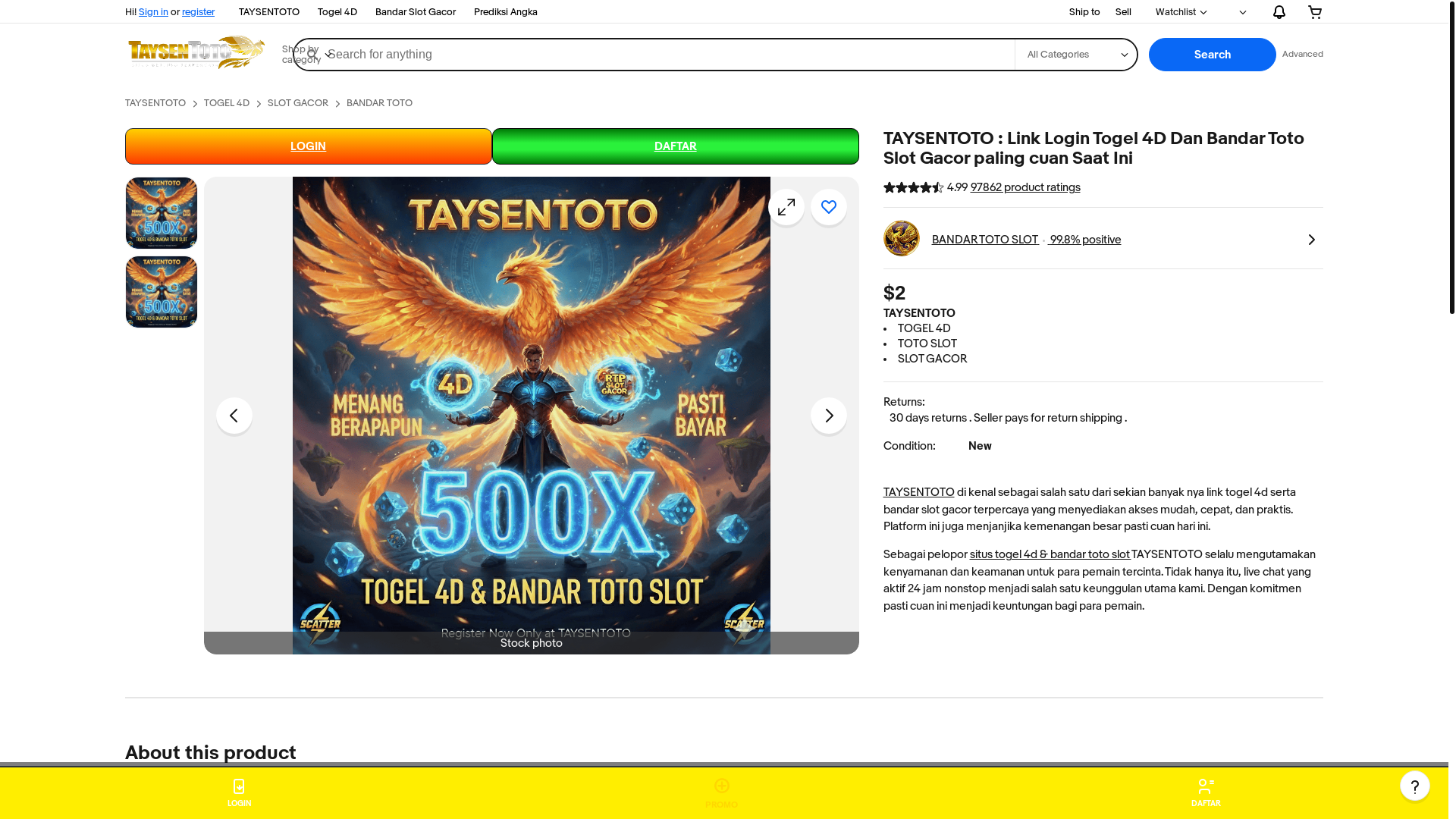Open help question mark button
The height and width of the screenshot is (819, 1456).
click(x=1415, y=786)
